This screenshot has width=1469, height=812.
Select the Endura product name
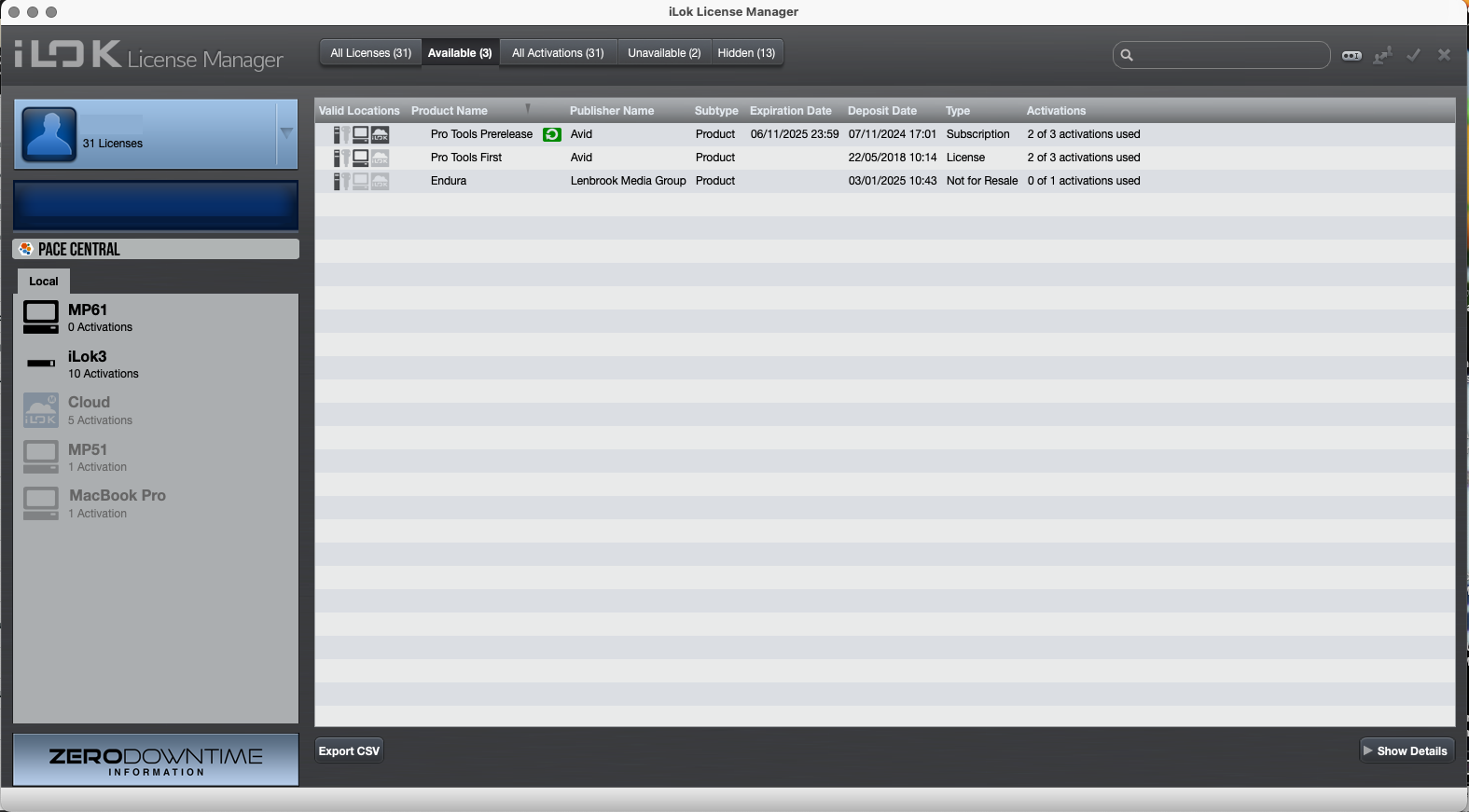tap(449, 181)
